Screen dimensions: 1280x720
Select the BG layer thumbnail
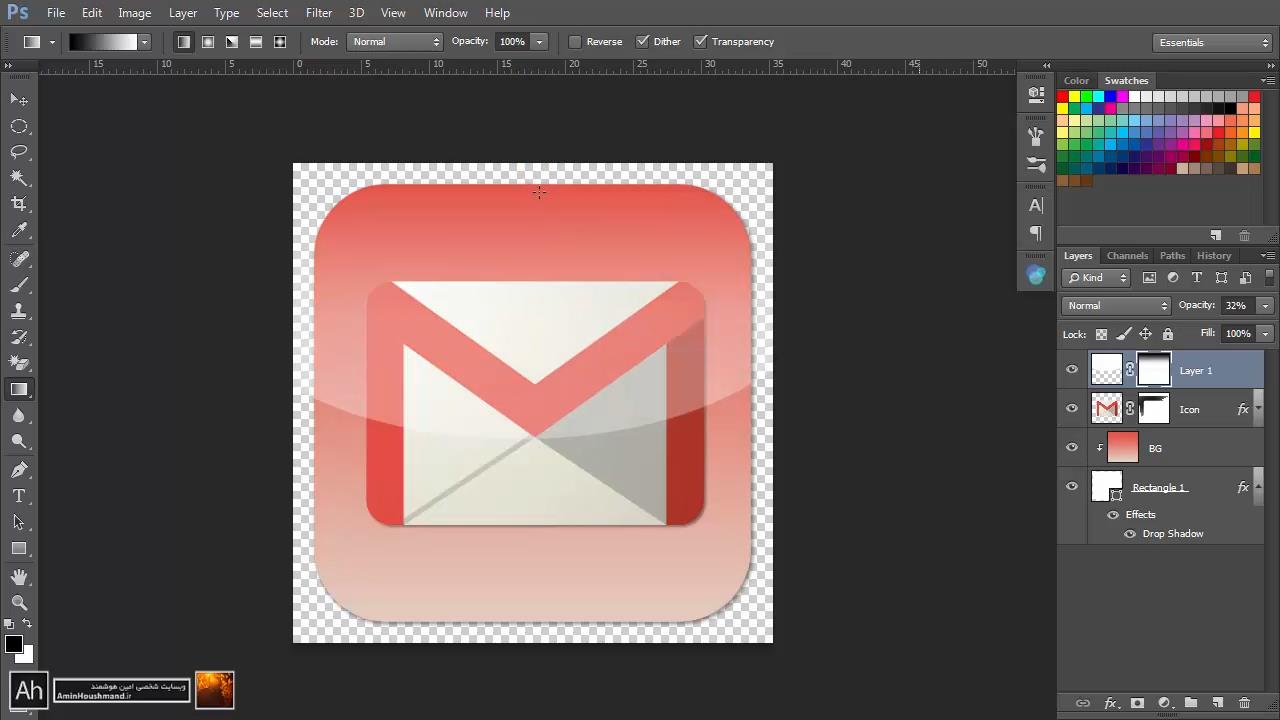tap(1122, 448)
